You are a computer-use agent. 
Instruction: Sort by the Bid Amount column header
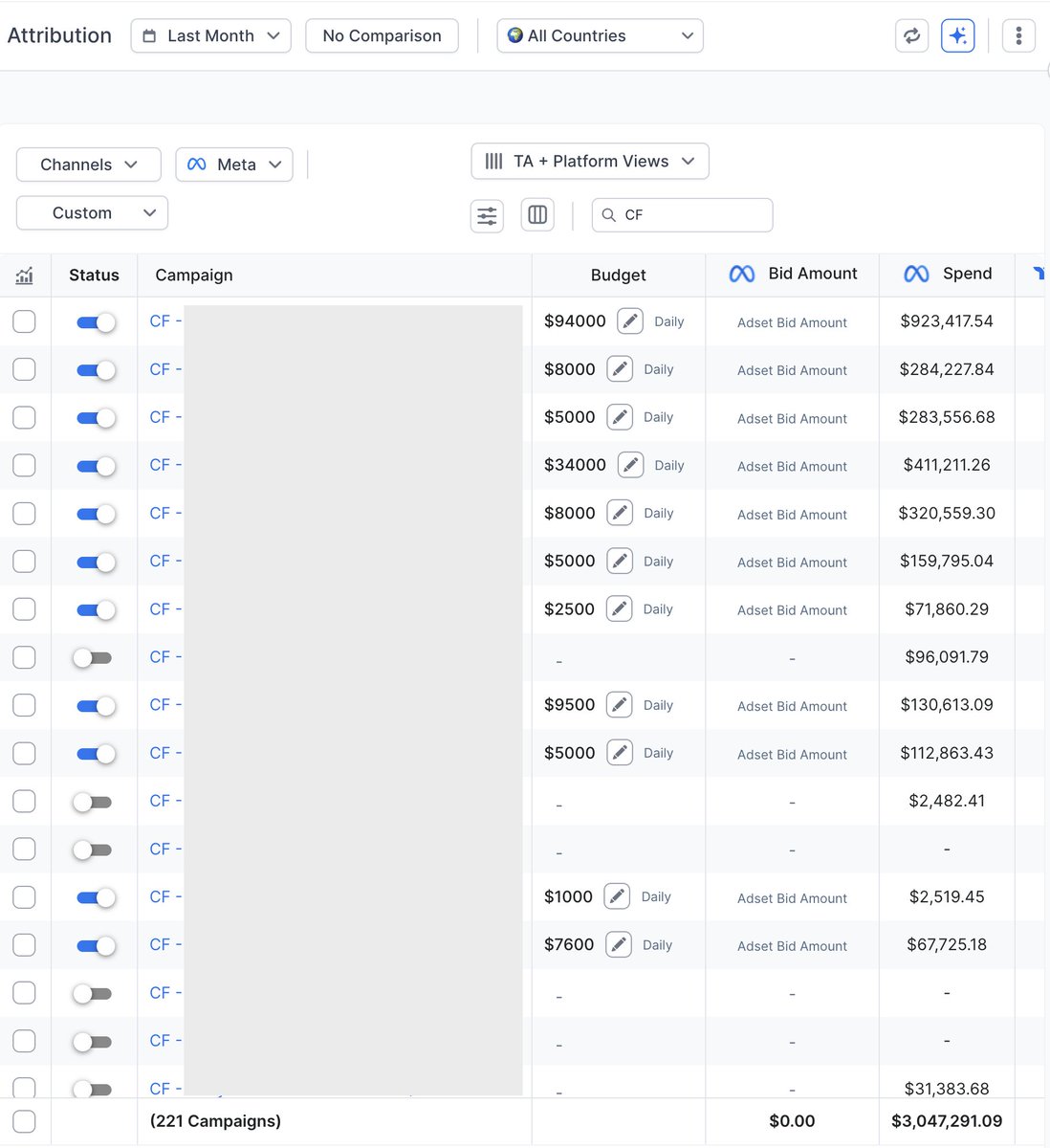813,274
